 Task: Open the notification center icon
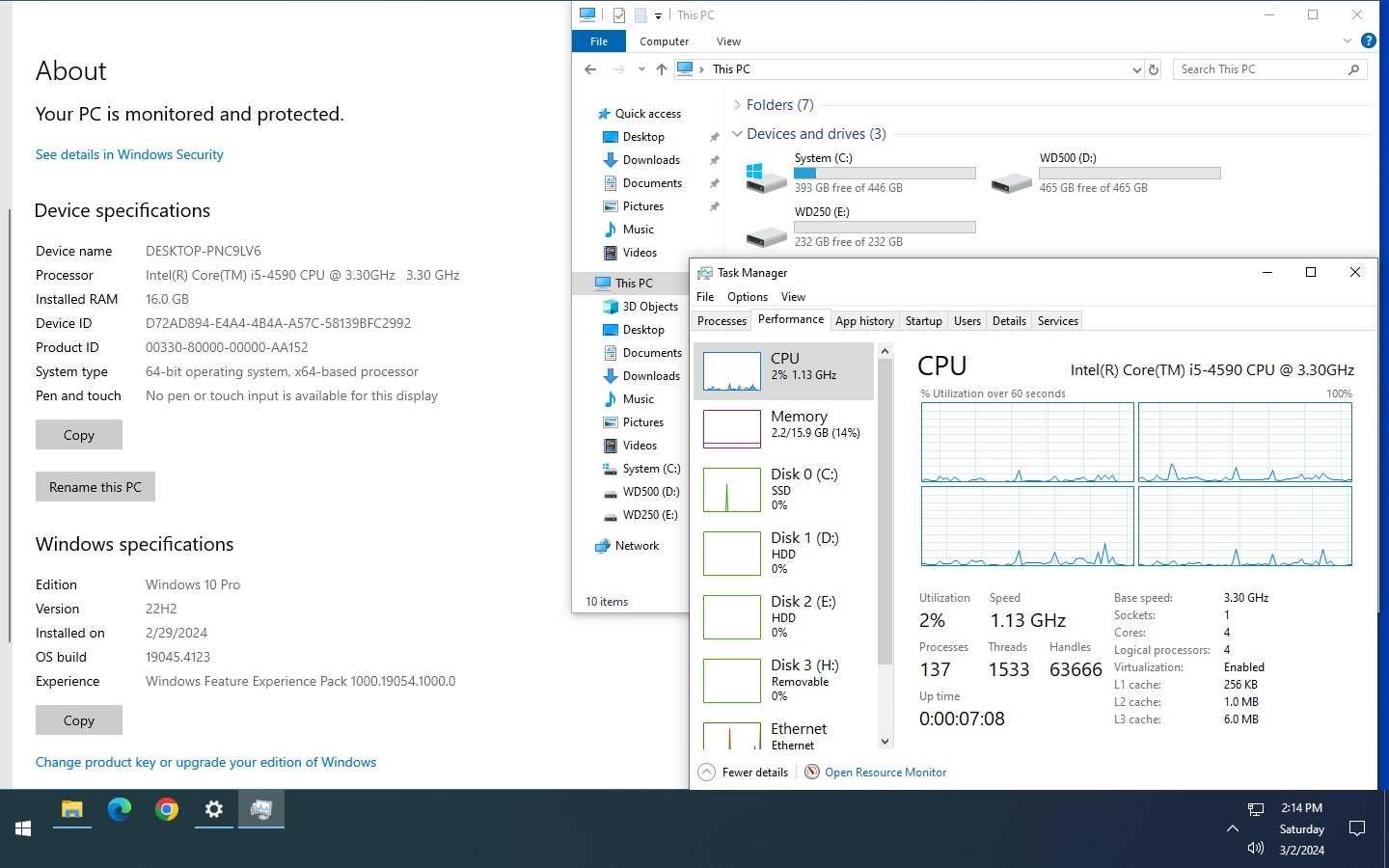[x=1357, y=828]
